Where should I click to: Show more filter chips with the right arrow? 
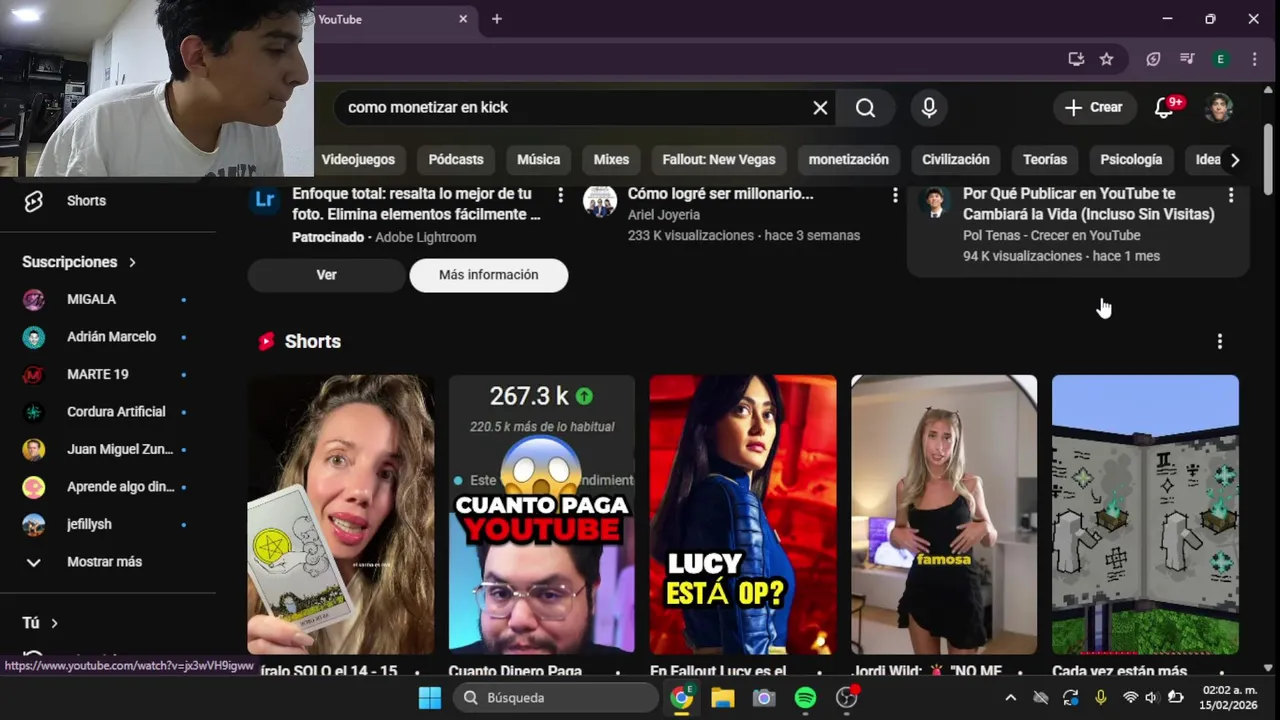point(1235,160)
